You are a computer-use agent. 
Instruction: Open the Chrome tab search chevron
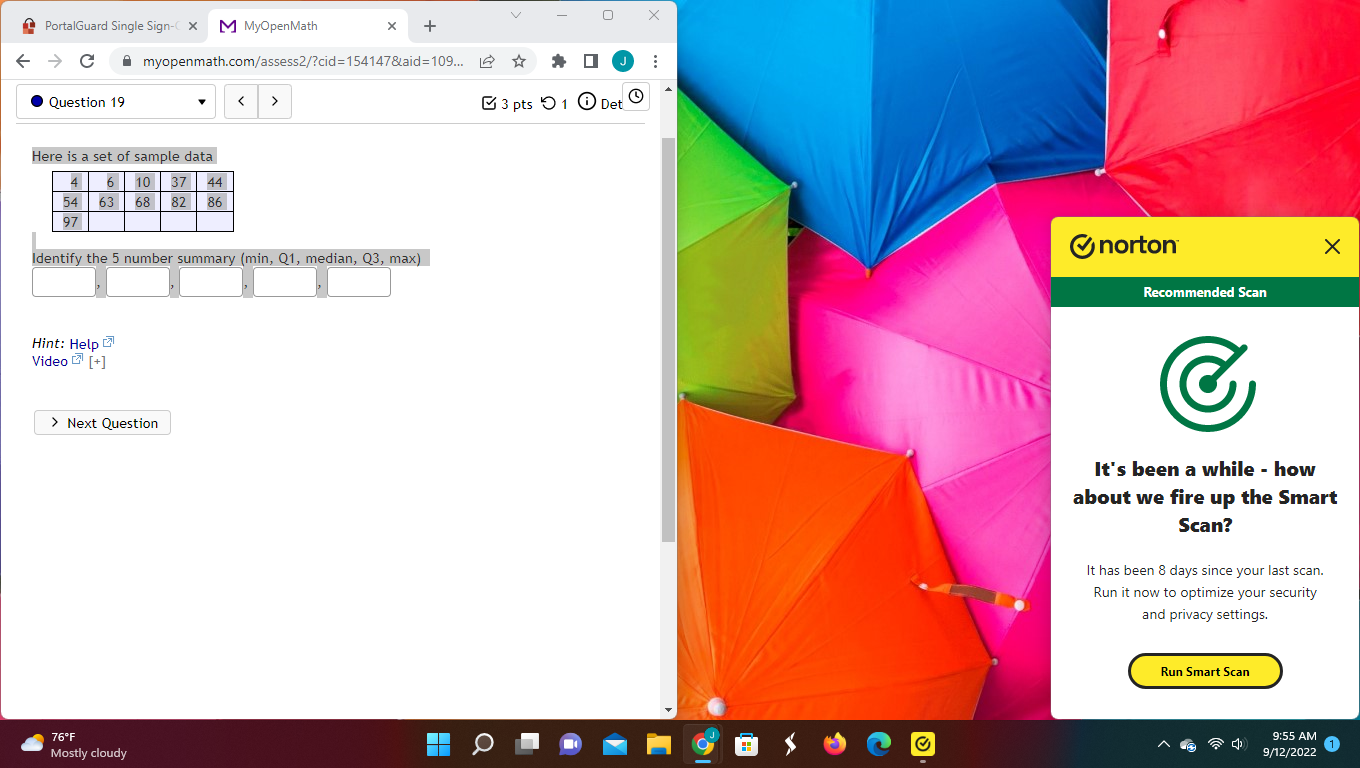(x=516, y=15)
